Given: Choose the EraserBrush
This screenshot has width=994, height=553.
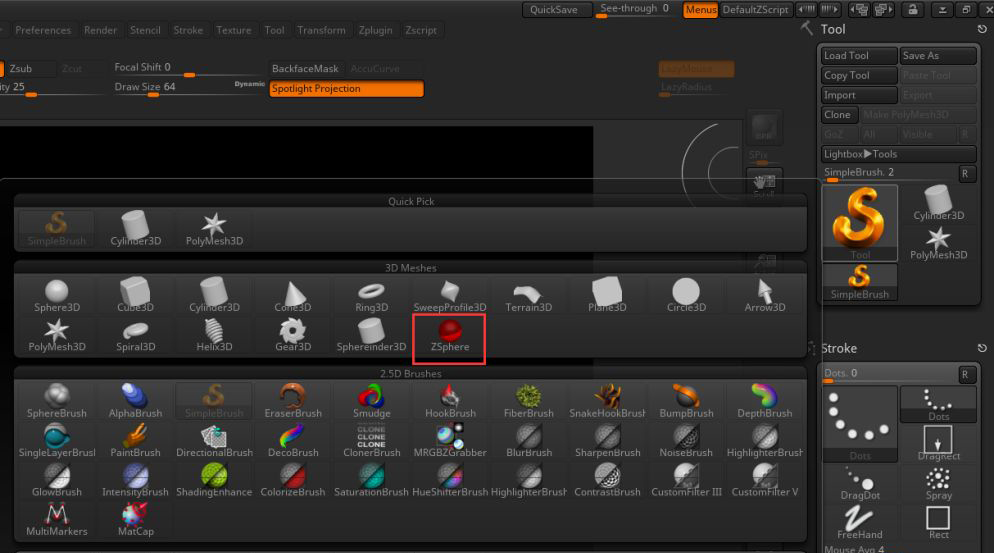Looking at the screenshot, I should [293, 402].
